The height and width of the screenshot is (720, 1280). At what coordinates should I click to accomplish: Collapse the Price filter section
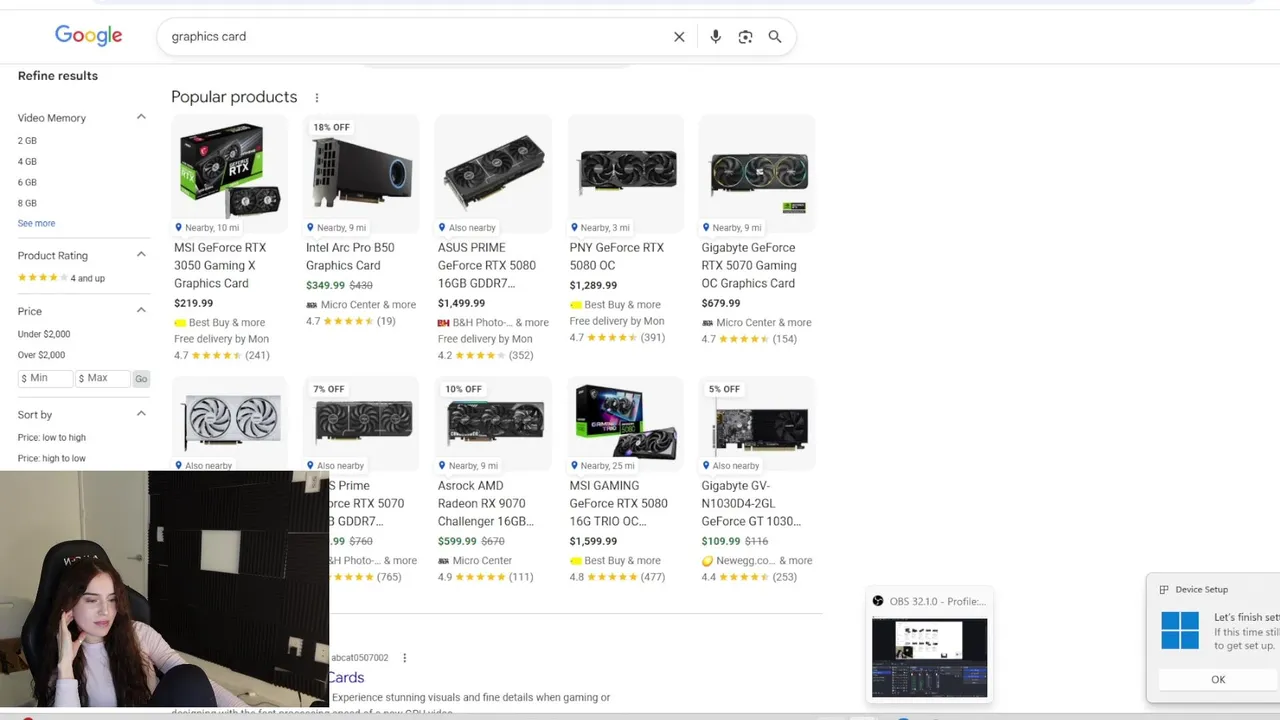pyautogui.click(x=141, y=311)
